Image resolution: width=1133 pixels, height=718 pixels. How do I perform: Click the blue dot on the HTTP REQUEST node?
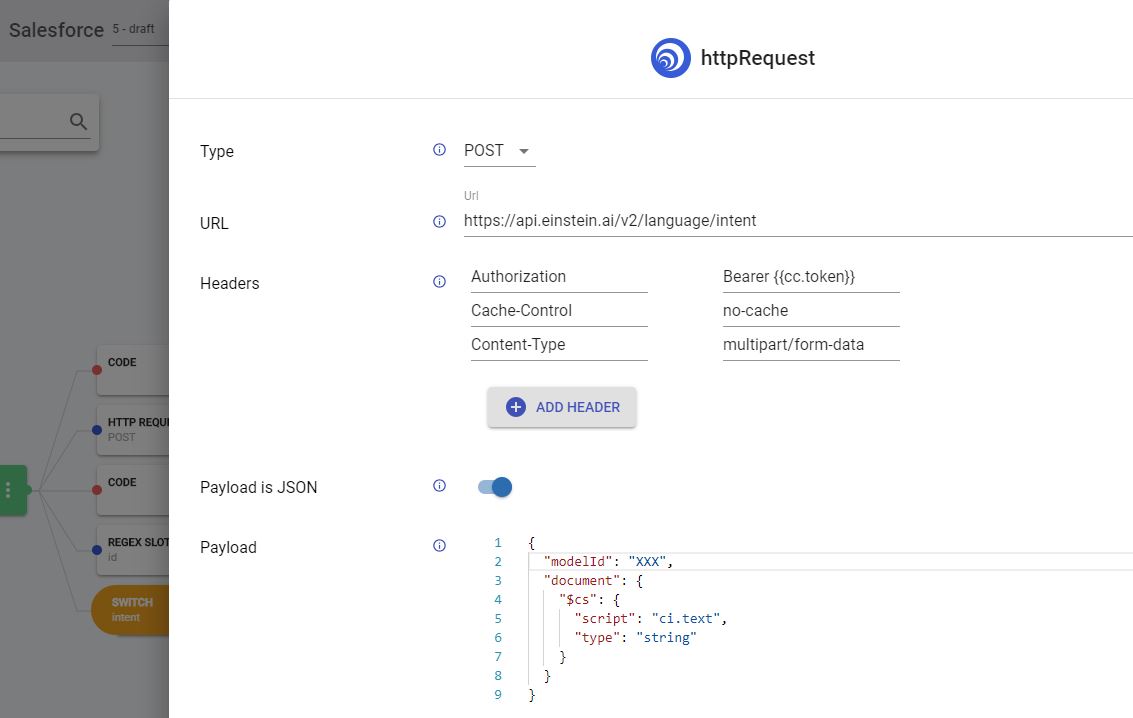coord(97,430)
